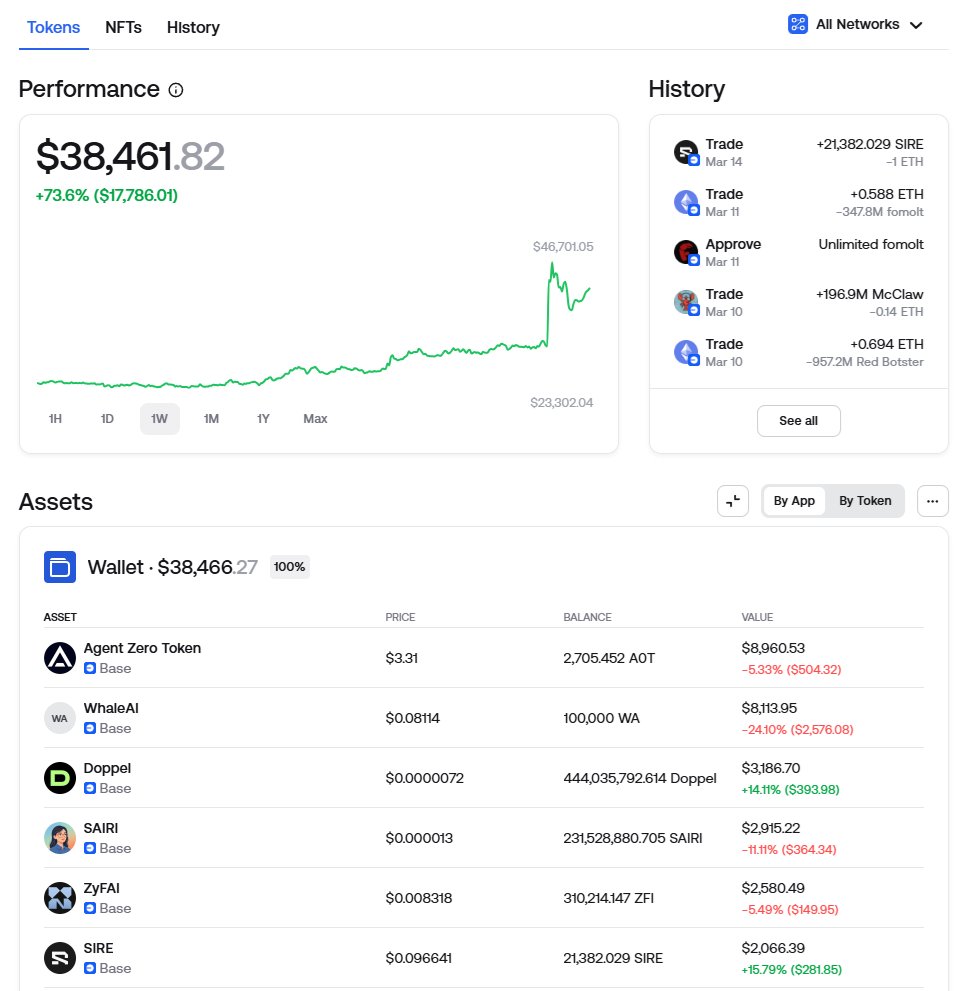Select the 1Y chart range
The image size is (962, 991).
pyautogui.click(x=263, y=418)
